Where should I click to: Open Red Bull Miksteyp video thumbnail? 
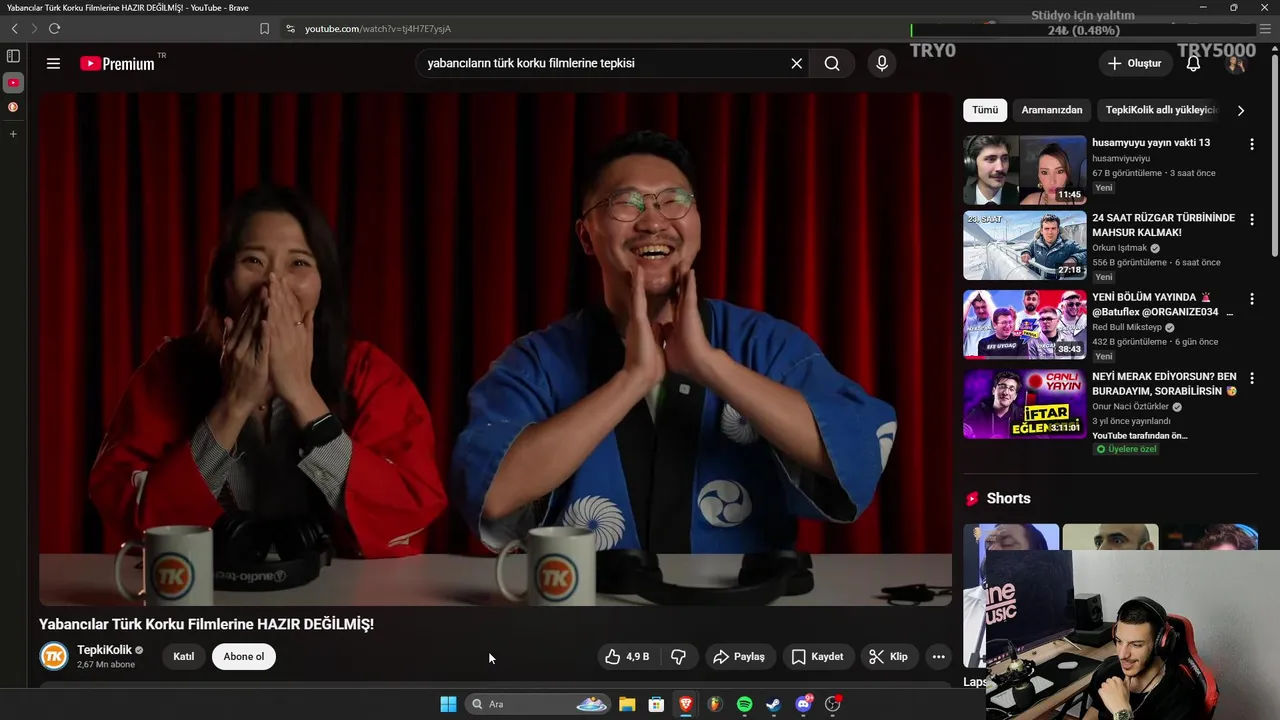pos(1024,324)
